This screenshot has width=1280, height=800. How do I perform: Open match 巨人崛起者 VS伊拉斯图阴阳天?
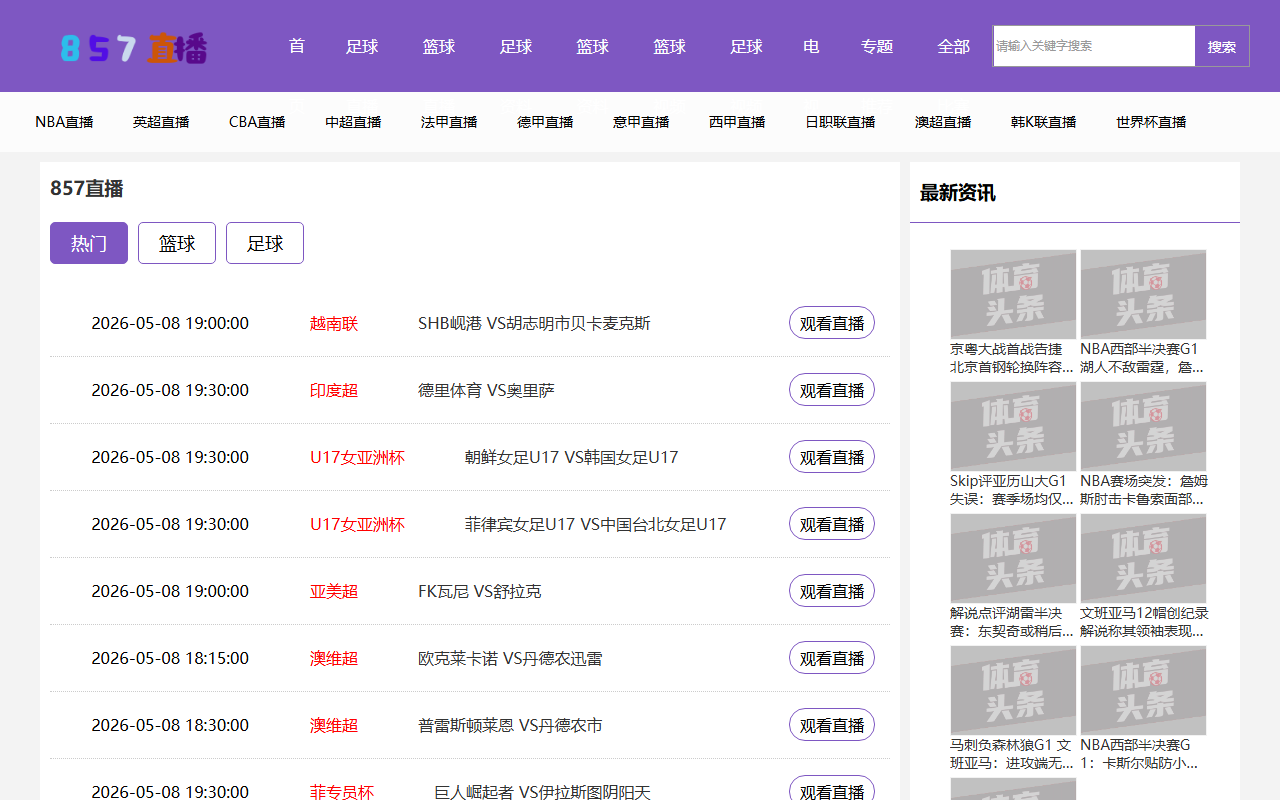pyautogui.click(x=542, y=792)
